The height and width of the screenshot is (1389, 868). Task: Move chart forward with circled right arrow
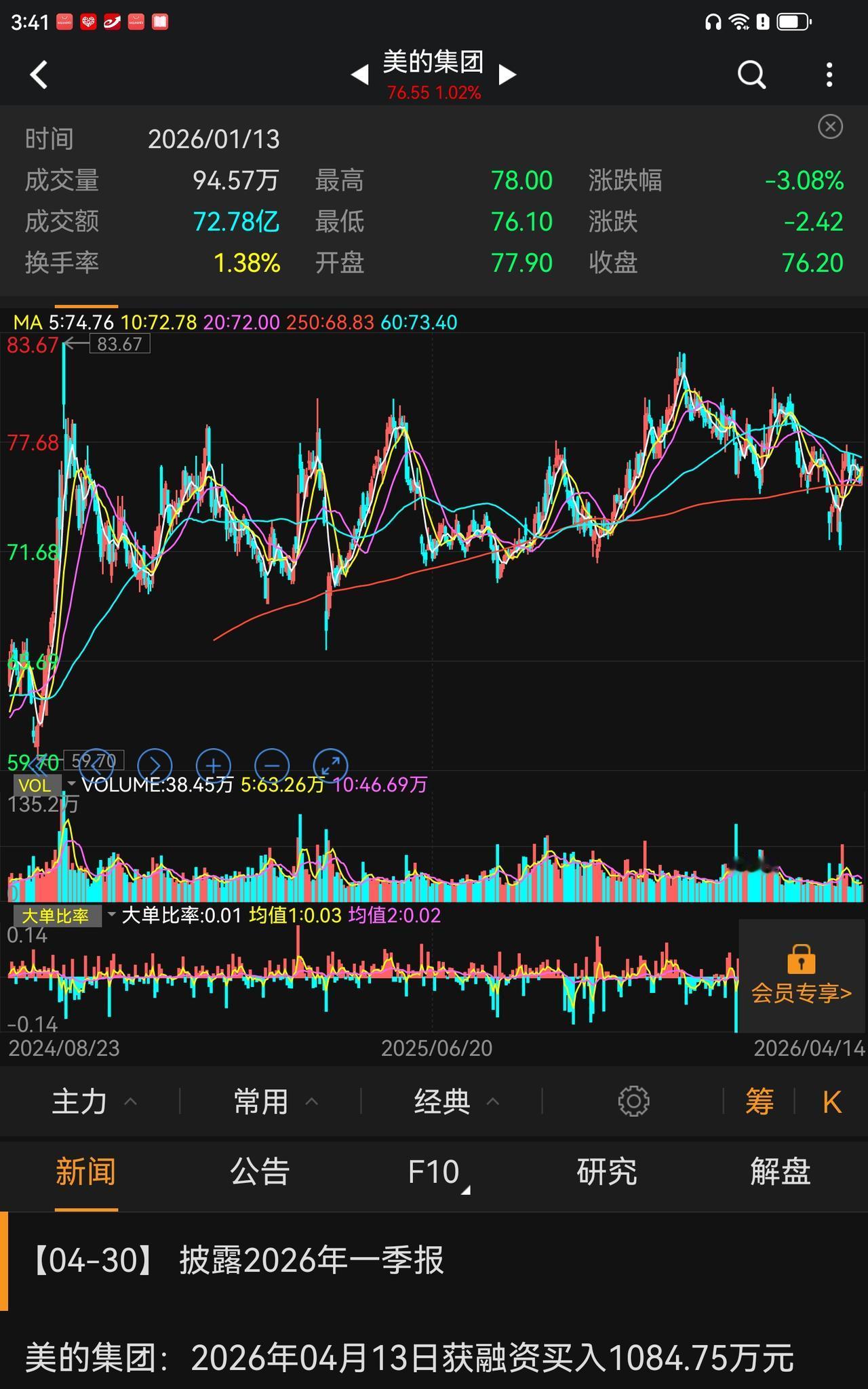[x=155, y=766]
